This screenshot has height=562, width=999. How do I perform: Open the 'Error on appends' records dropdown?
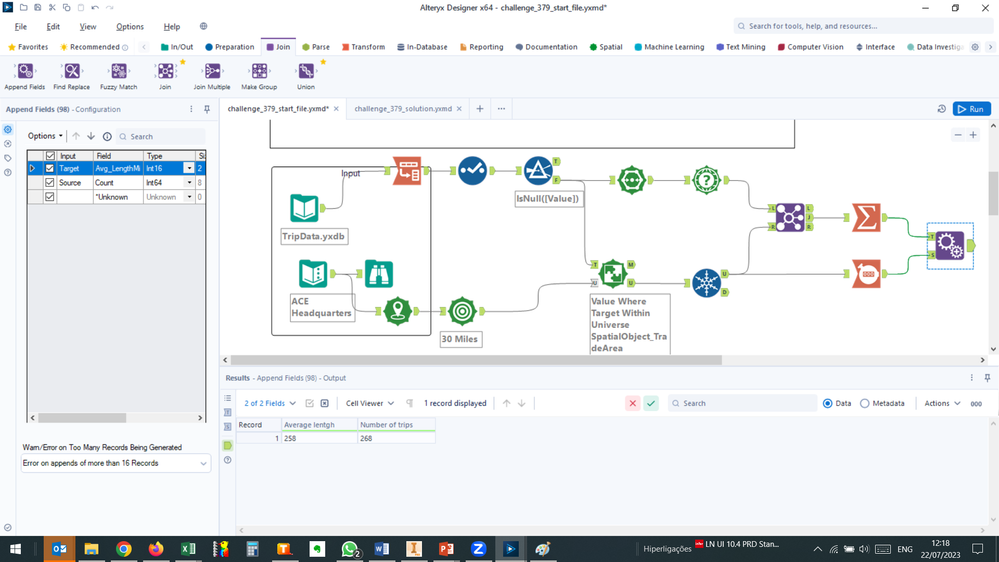115,463
